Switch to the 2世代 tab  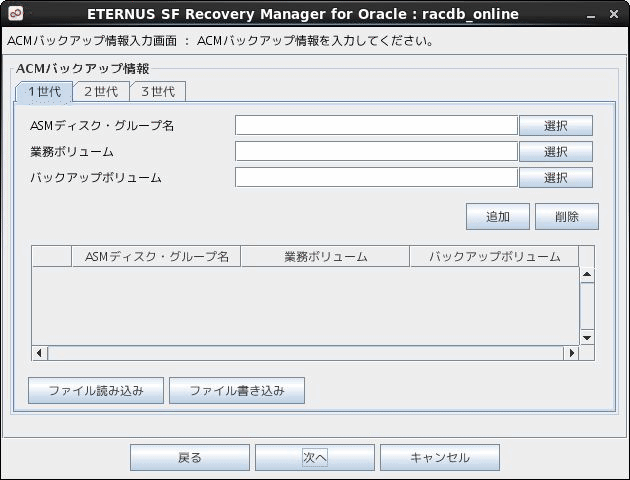coord(101,92)
